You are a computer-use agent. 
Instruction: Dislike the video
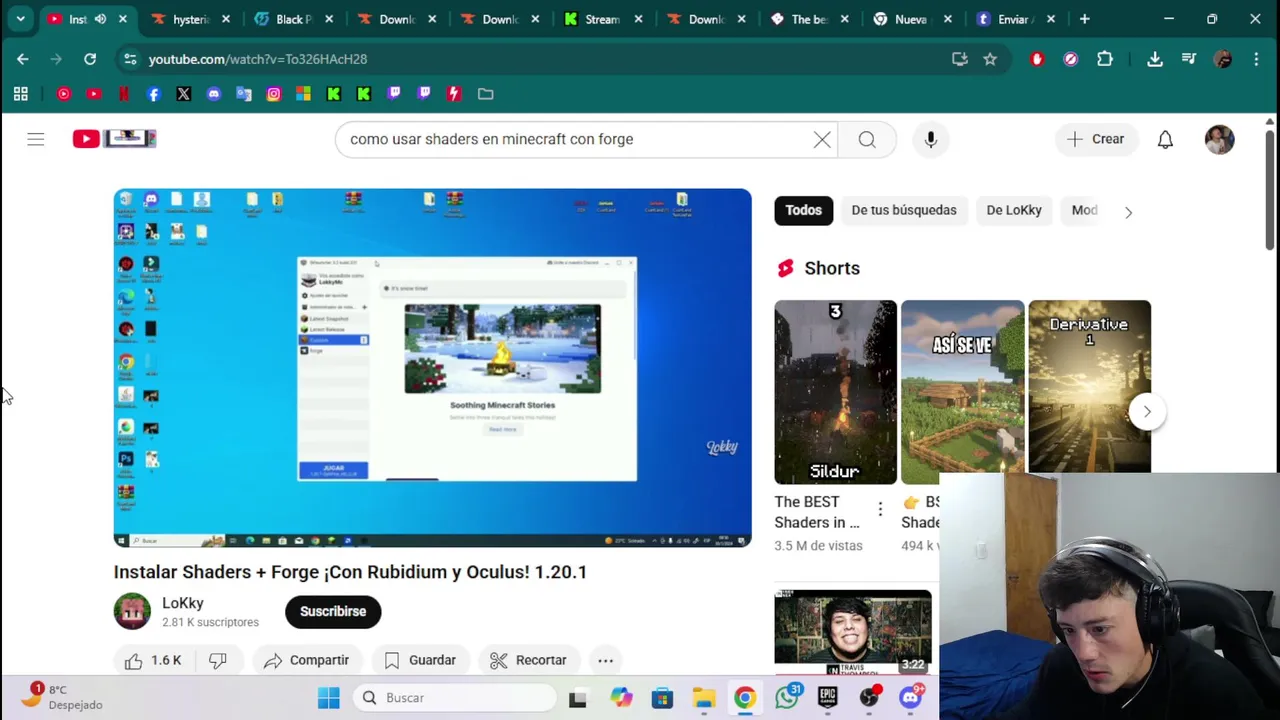(218, 660)
